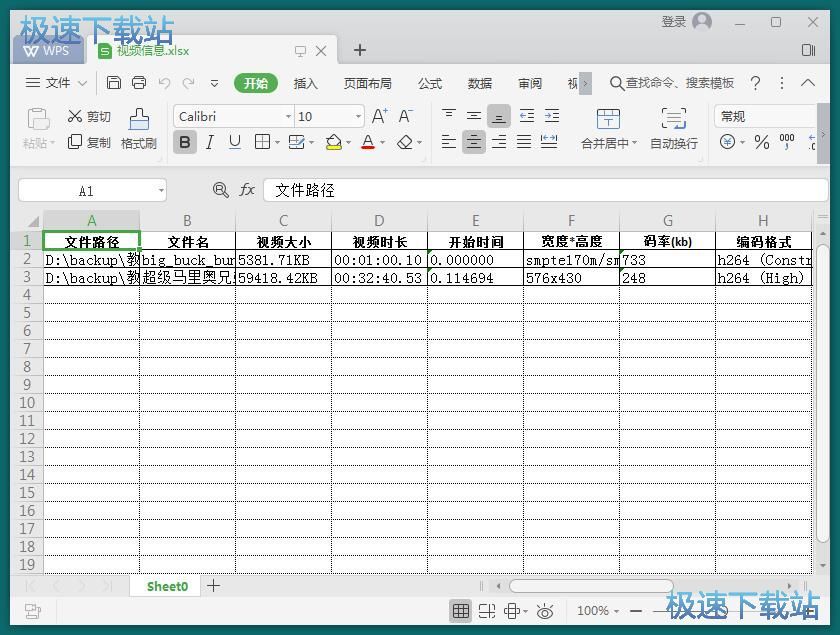Image resolution: width=840 pixels, height=635 pixels.
Task: Expand the Name Box A1 dropdown arrow
Action: 161,191
